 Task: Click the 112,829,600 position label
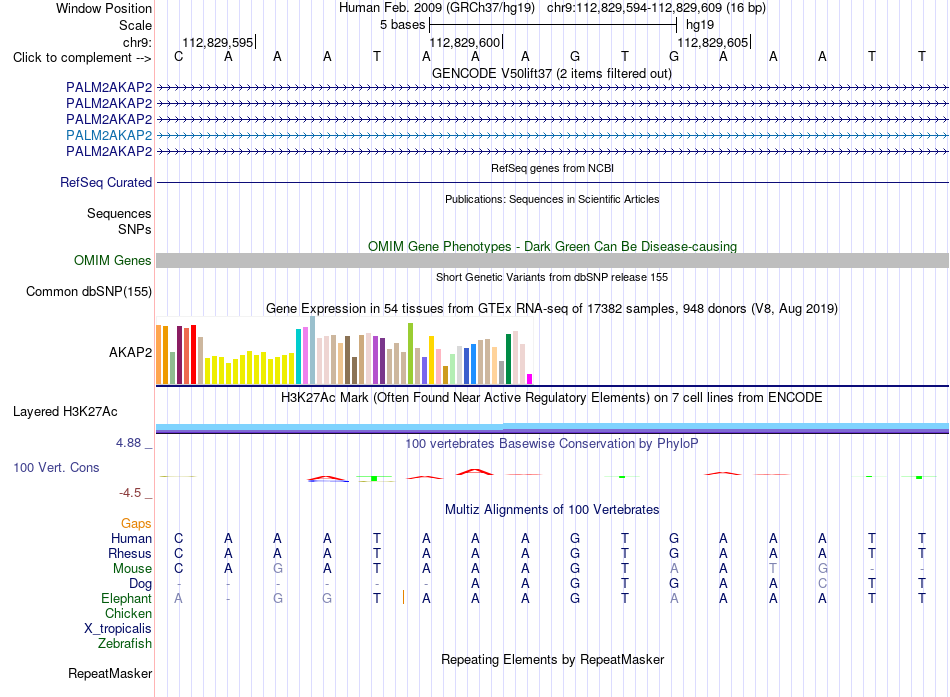click(x=465, y=42)
